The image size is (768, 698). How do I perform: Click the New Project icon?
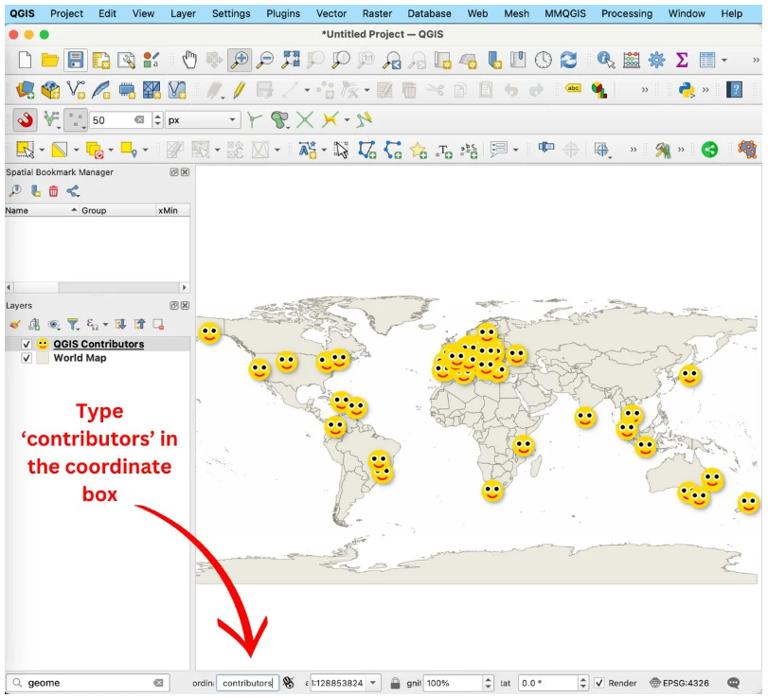click(24, 60)
